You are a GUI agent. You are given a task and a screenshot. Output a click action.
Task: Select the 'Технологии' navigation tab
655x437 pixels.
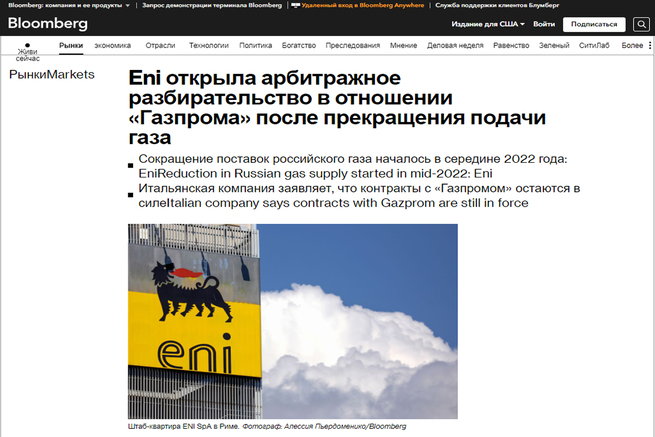[209, 46]
